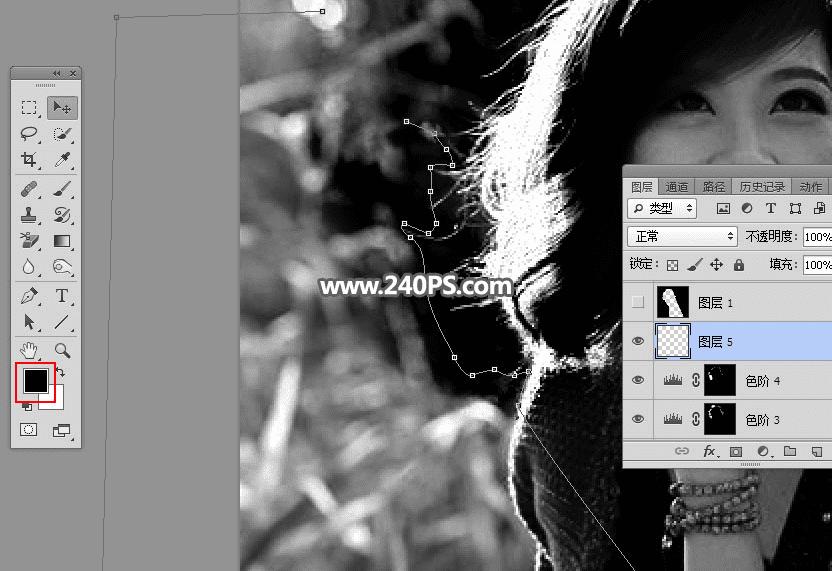Select the History Brush tool
832x571 pixels.
pyautogui.click(x=62, y=215)
